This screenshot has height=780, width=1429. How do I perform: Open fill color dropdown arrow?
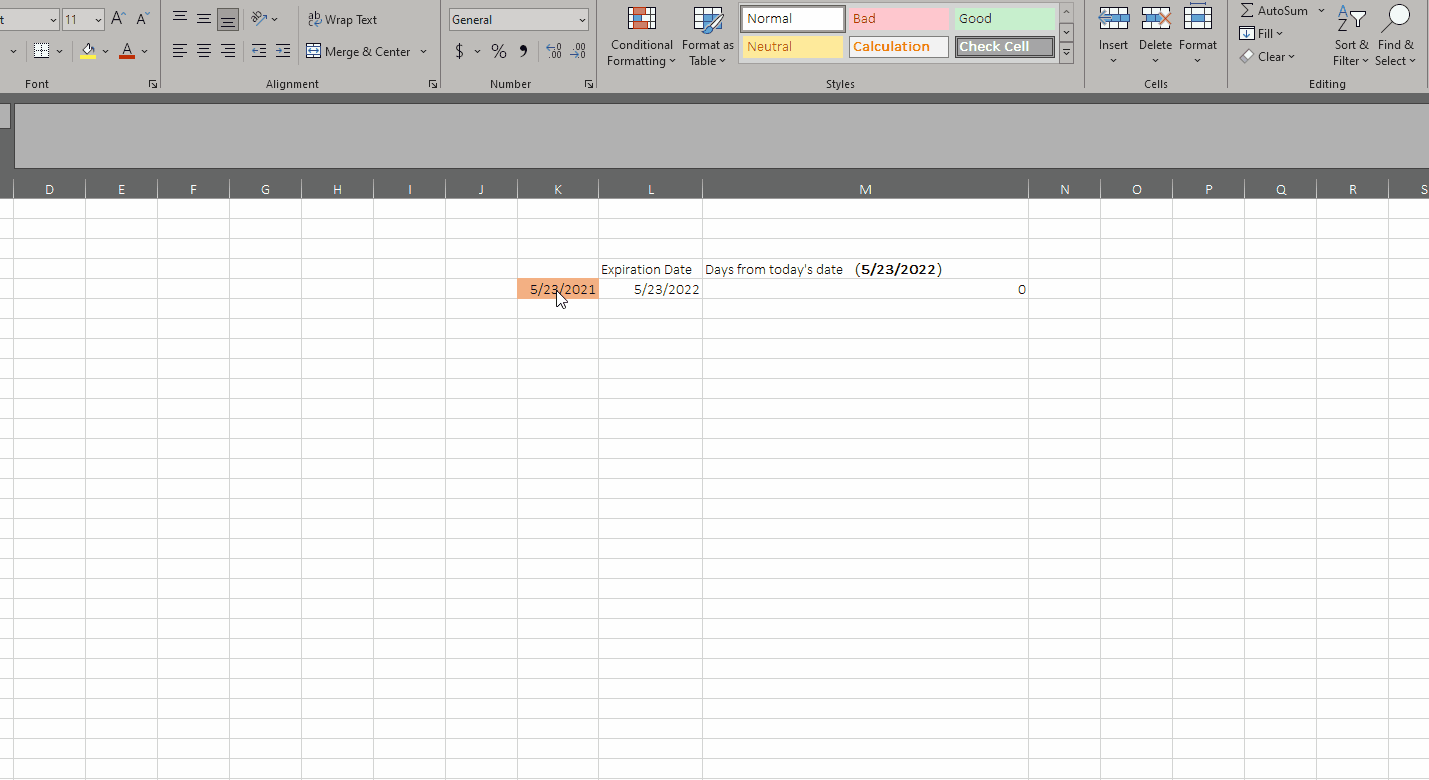(105, 51)
